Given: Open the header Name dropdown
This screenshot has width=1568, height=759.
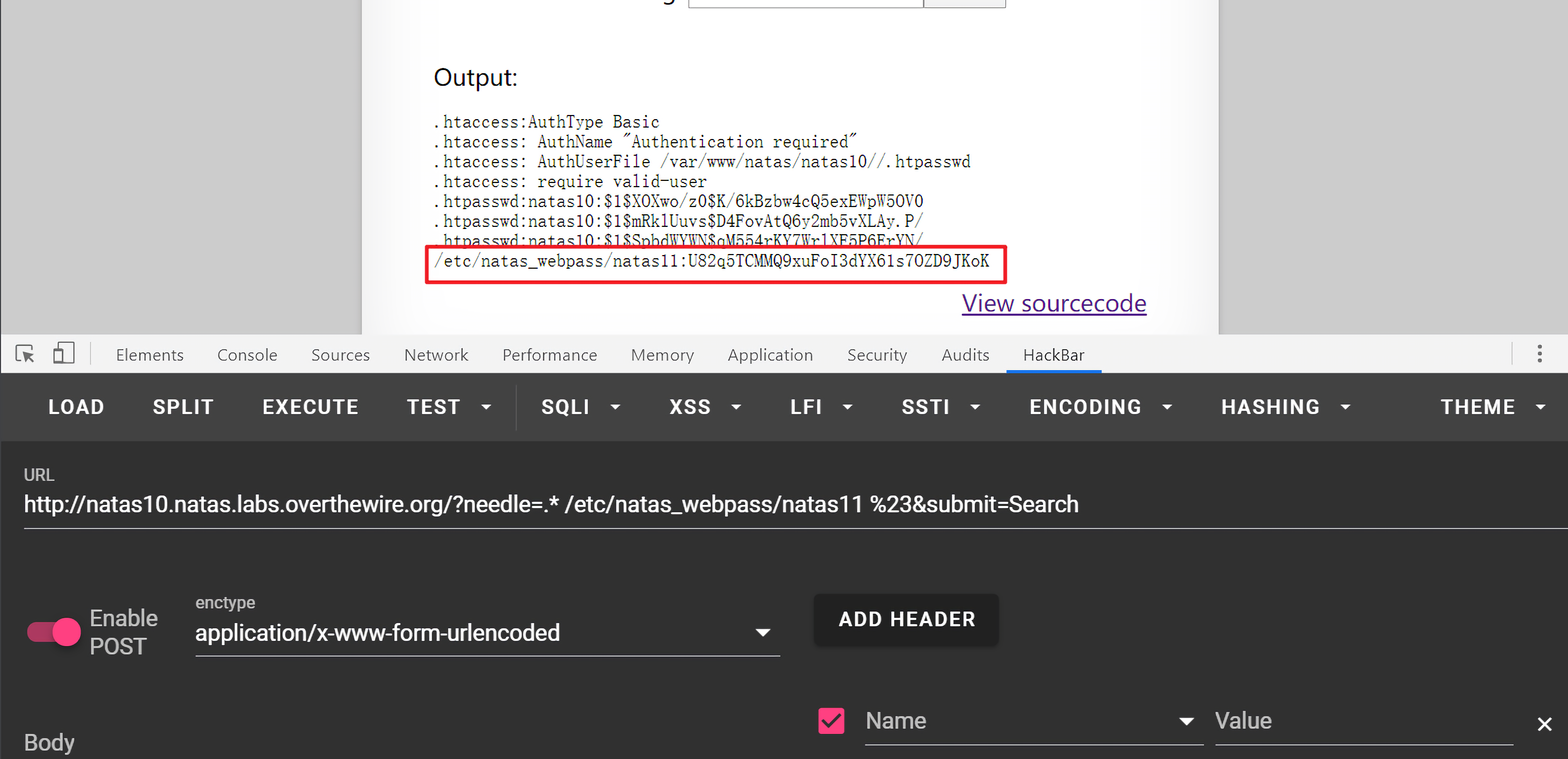Looking at the screenshot, I should coord(1033,721).
